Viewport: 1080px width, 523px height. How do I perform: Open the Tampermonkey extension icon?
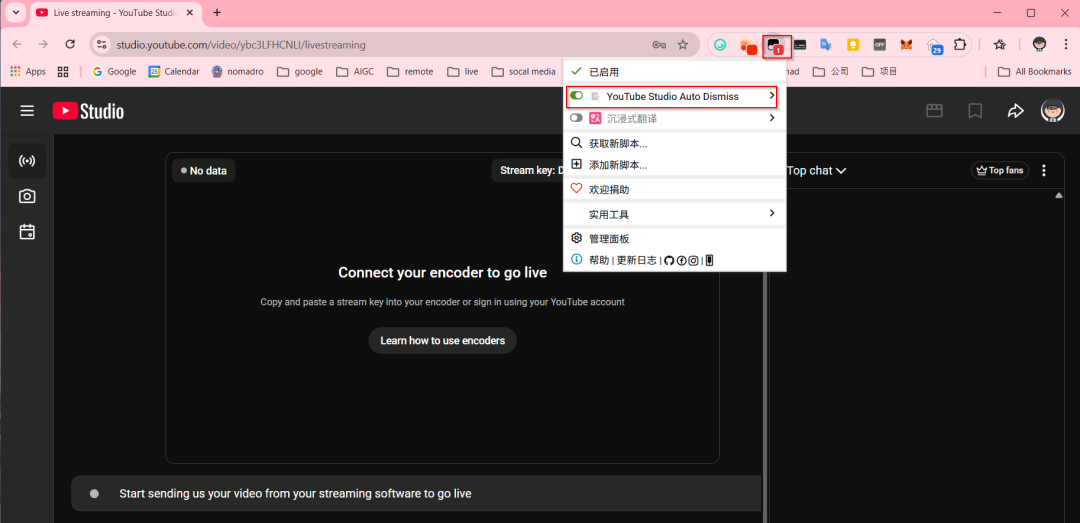pyautogui.click(x=776, y=45)
